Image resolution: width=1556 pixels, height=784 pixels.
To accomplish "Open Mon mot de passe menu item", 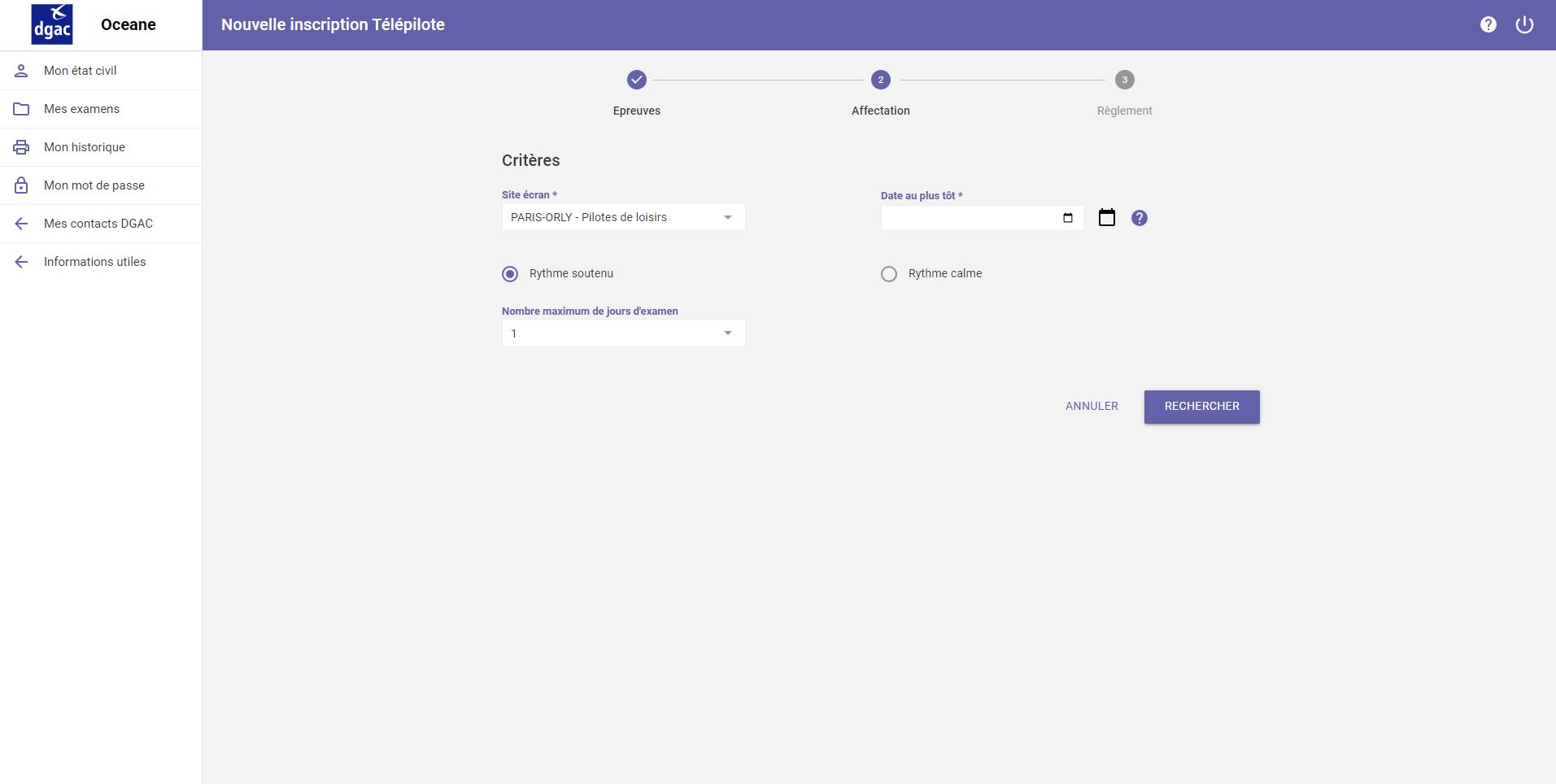I will 101,185.
